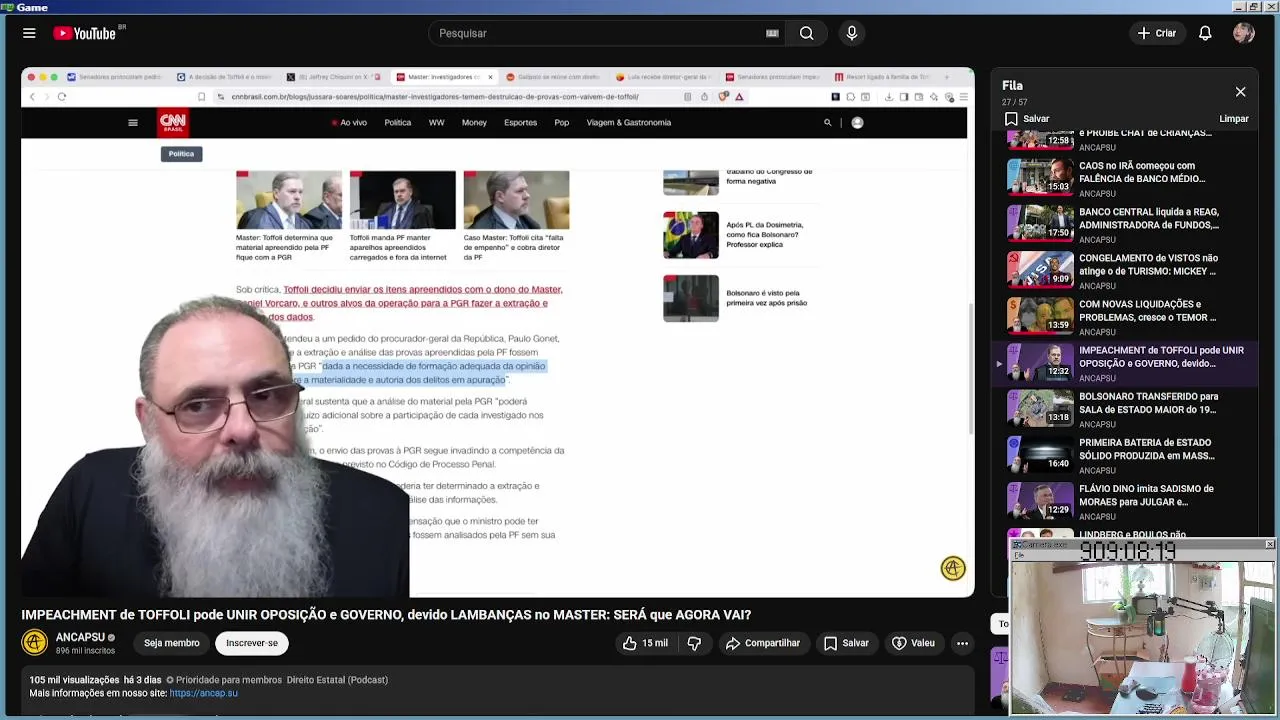The width and height of the screenshot is (1280, 720).
Task: Open the account avatar menu
Action: pyautogui.click(x=1244, y=33)
